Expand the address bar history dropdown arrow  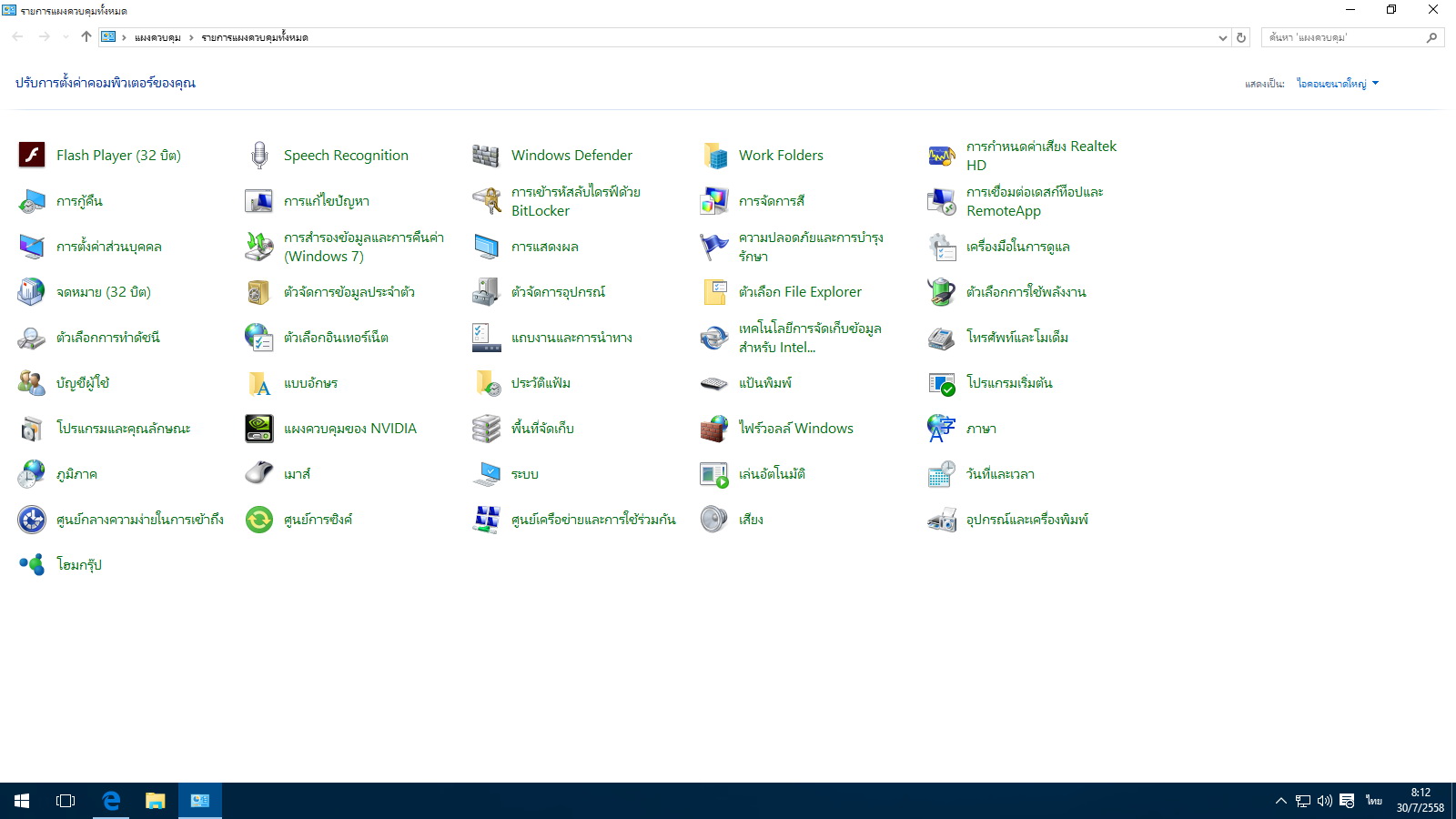coord(1222,37)
